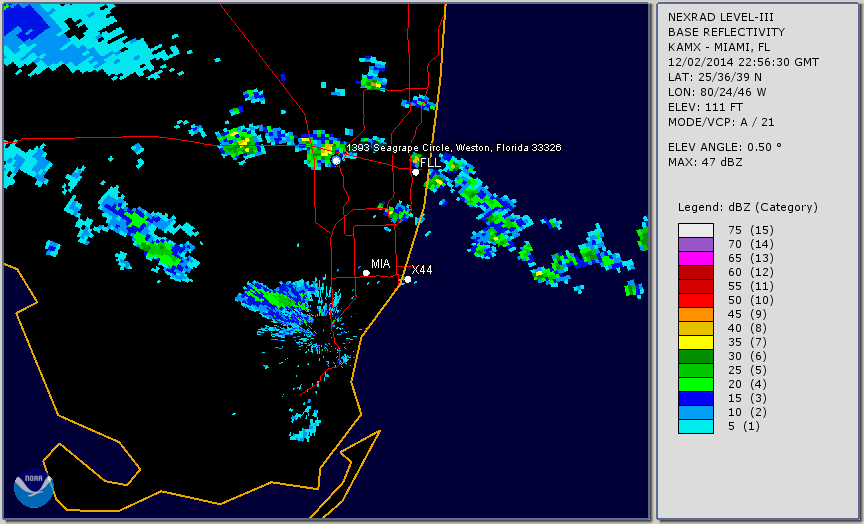Click the MAX: 47 dBZ value
864x524 pixels.
705,162
